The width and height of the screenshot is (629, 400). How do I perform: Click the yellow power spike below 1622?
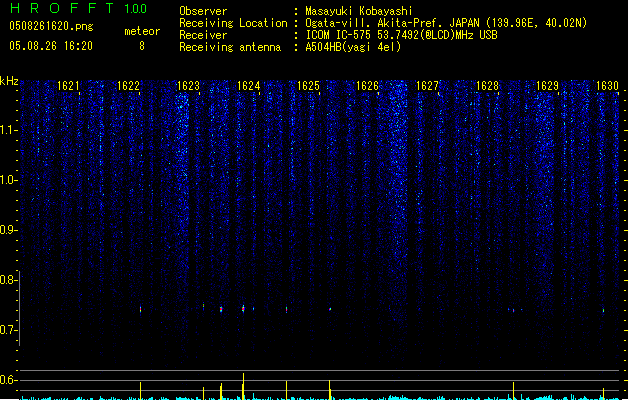(x=140, y=391)
